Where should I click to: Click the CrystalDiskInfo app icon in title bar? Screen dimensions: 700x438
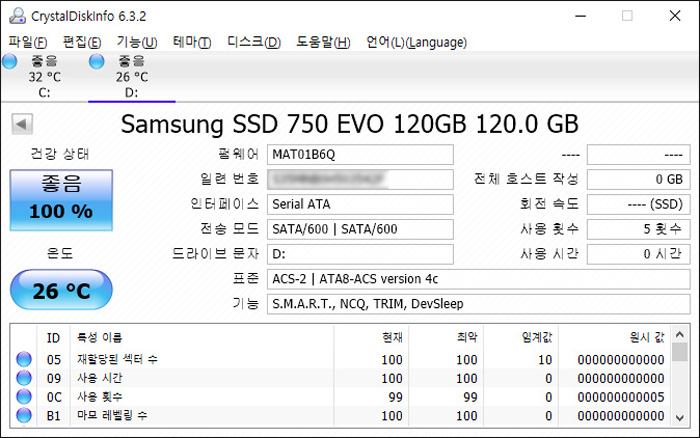click(x=17, y=16)
